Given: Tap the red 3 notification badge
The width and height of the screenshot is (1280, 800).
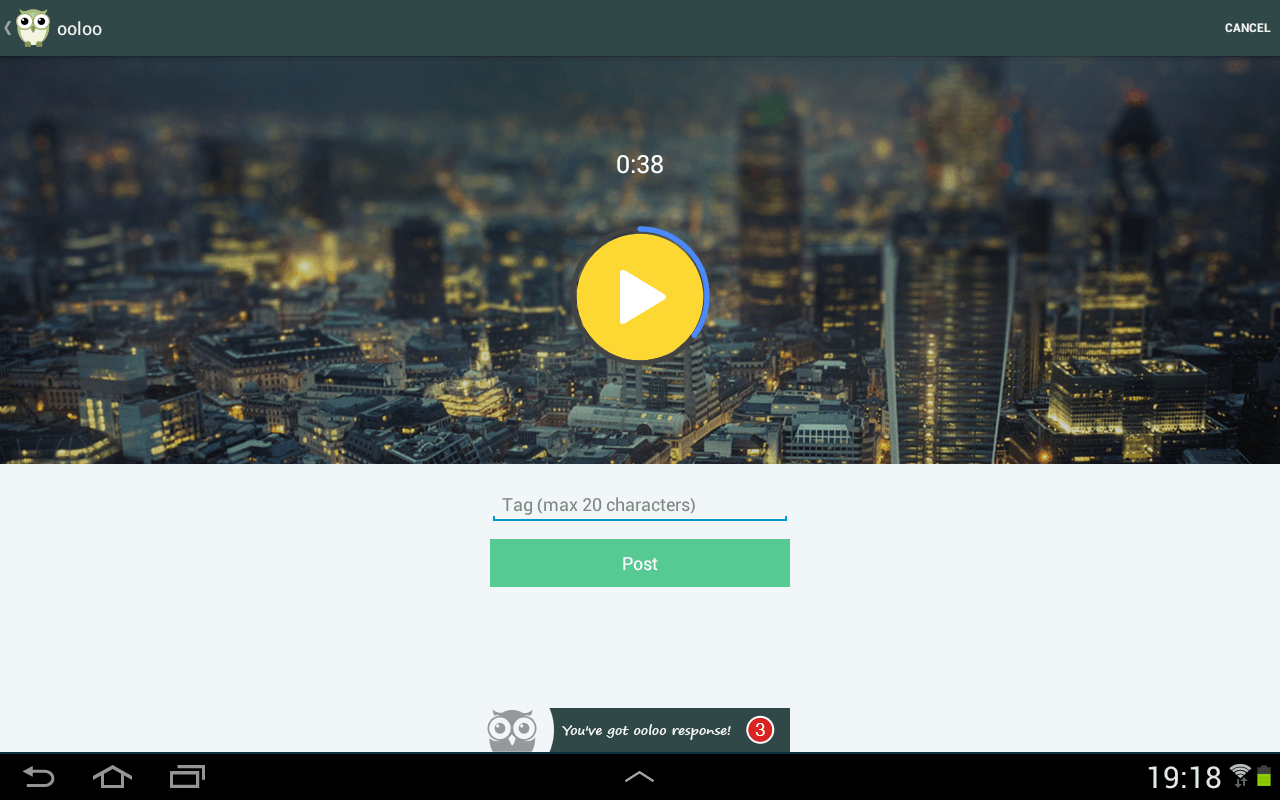Looking at the screenshot, I should tap(760, 730).
